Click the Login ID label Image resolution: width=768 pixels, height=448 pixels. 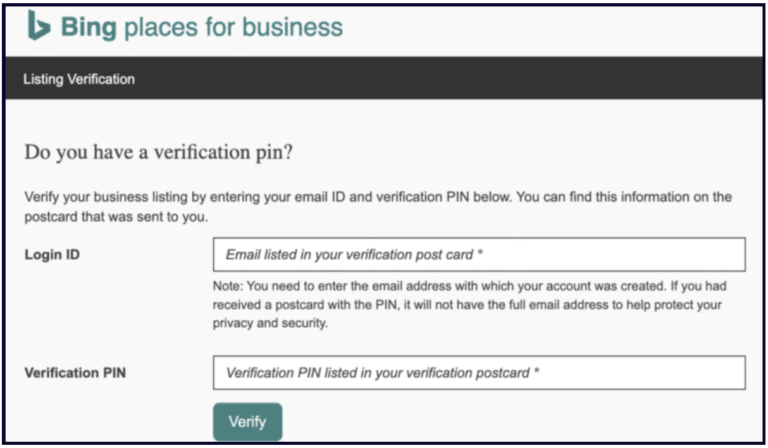point(52,255)
